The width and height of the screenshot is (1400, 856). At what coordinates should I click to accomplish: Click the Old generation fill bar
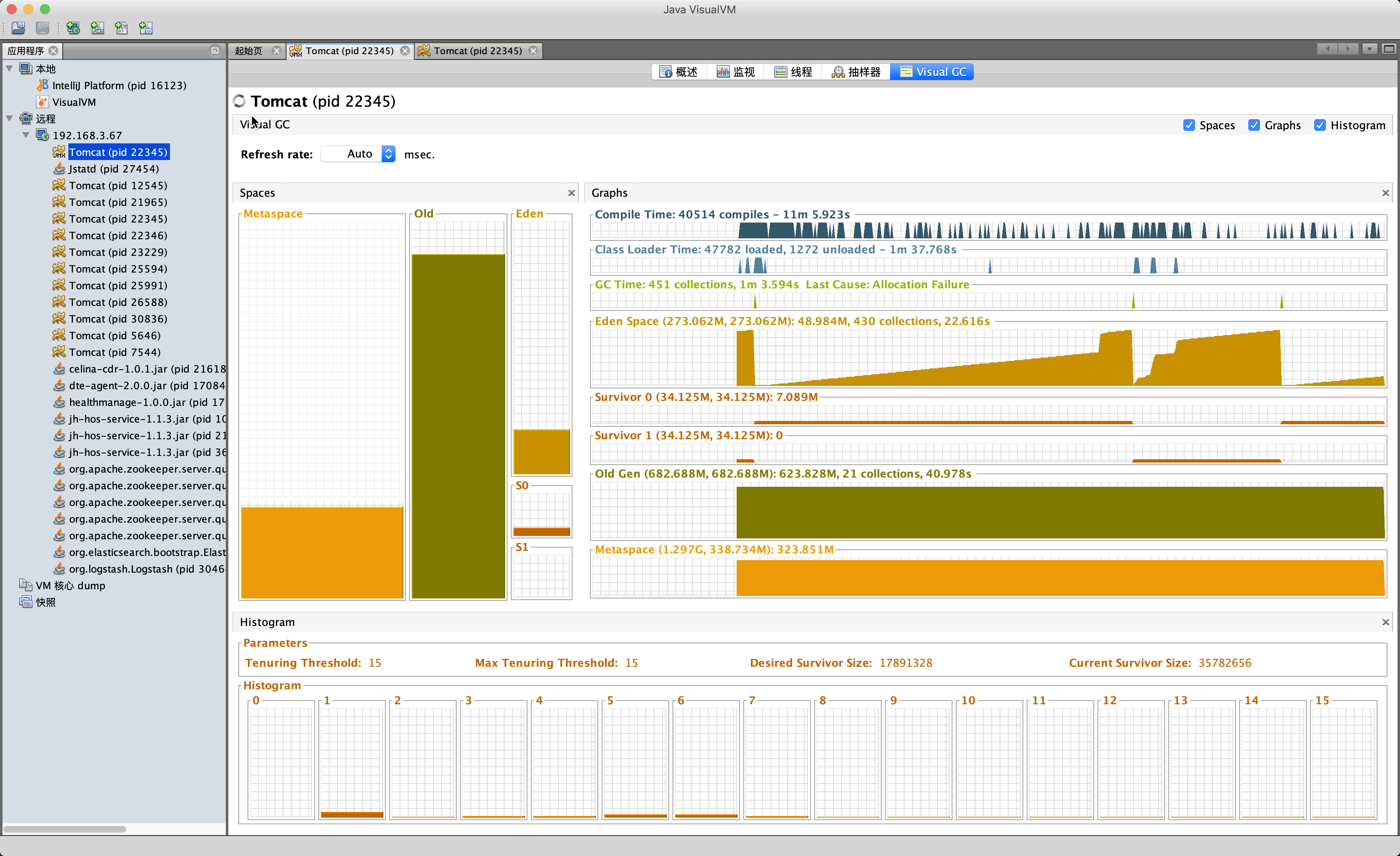[x=458, y=426]
